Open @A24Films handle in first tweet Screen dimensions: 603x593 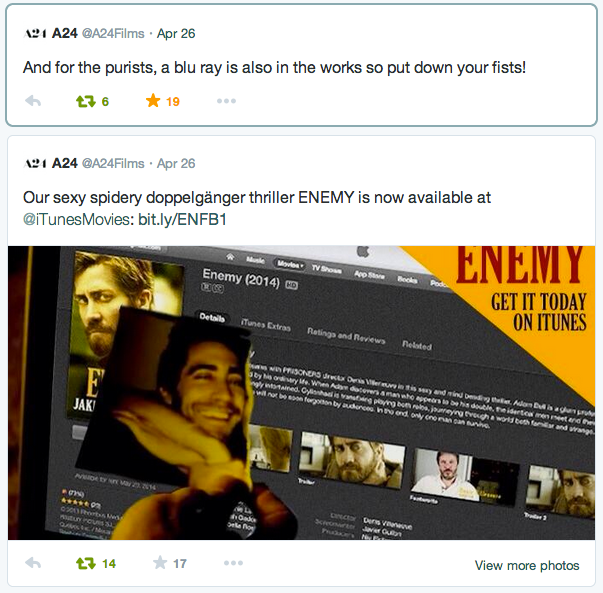113,33
